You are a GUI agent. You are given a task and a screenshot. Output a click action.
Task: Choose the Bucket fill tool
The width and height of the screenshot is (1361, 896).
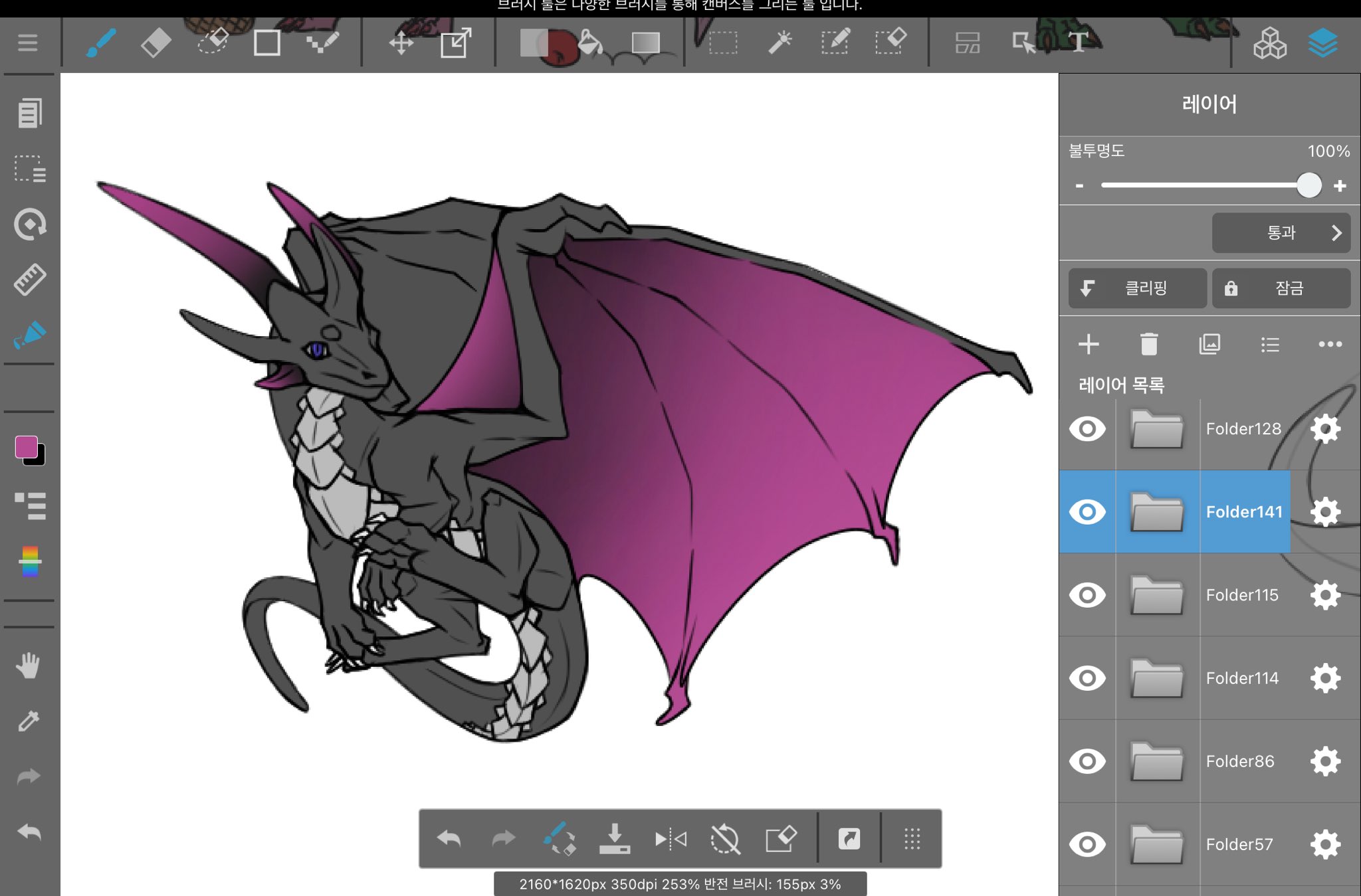tap(590, 43)
